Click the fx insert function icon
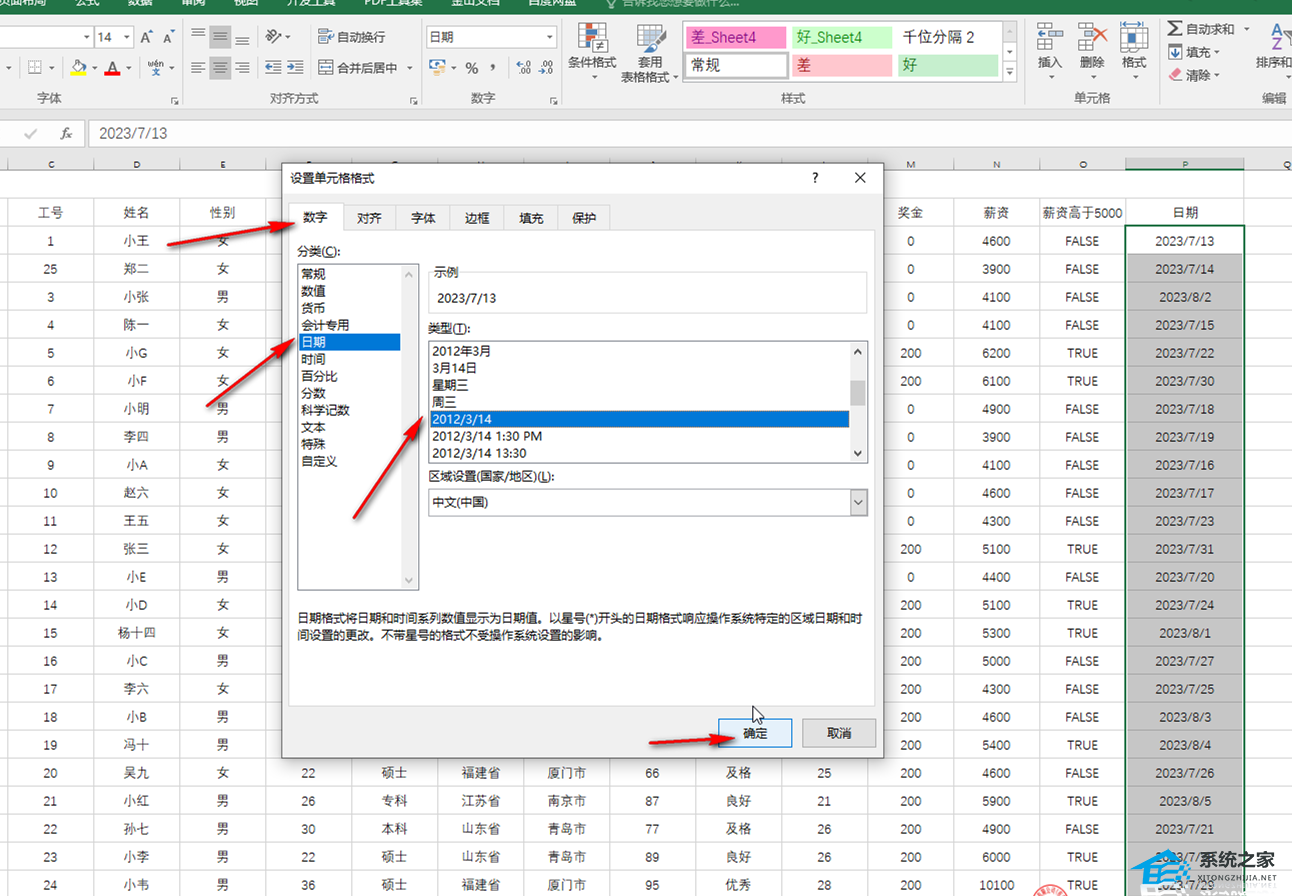 (66, 133)
